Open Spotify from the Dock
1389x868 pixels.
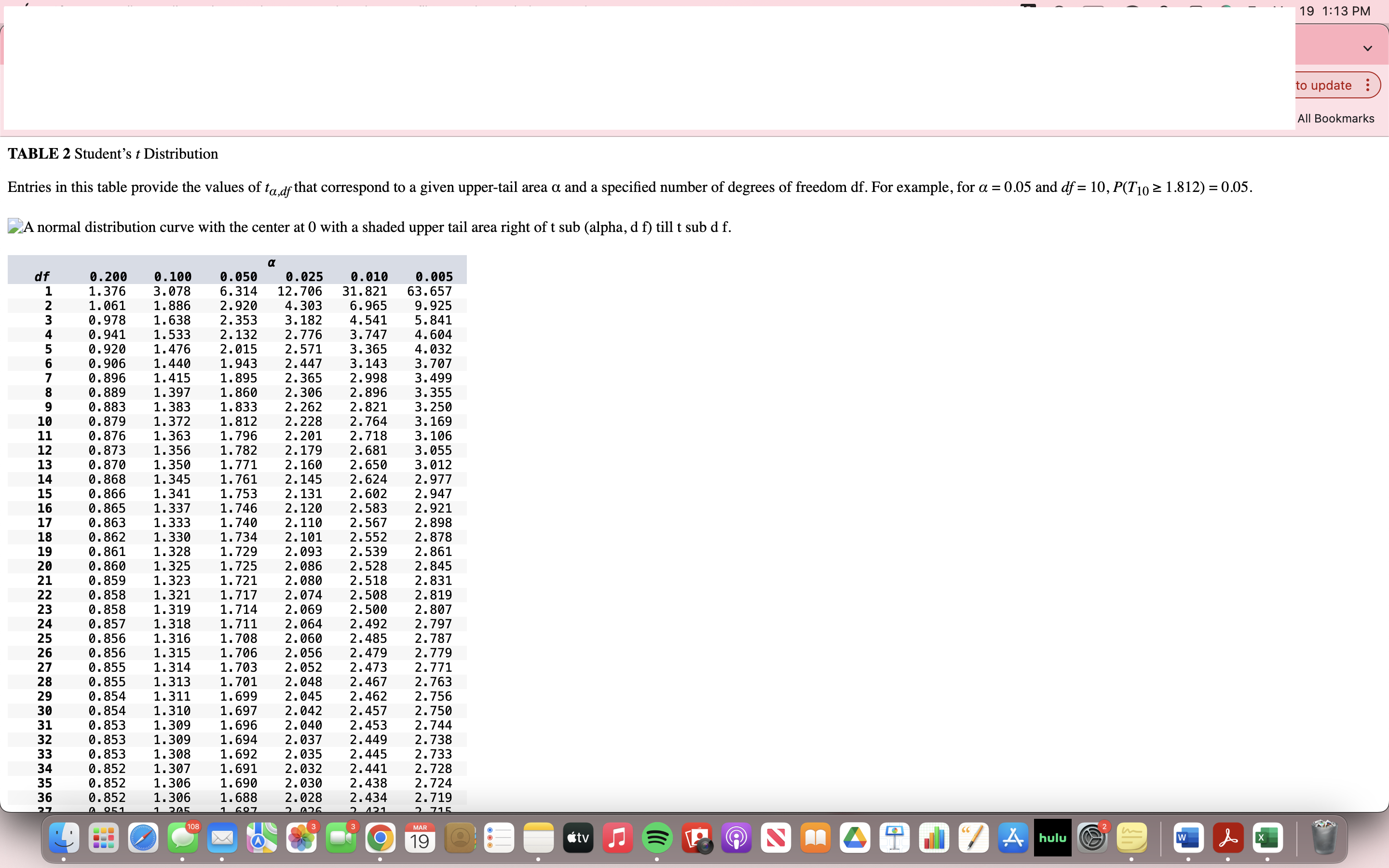657,838
